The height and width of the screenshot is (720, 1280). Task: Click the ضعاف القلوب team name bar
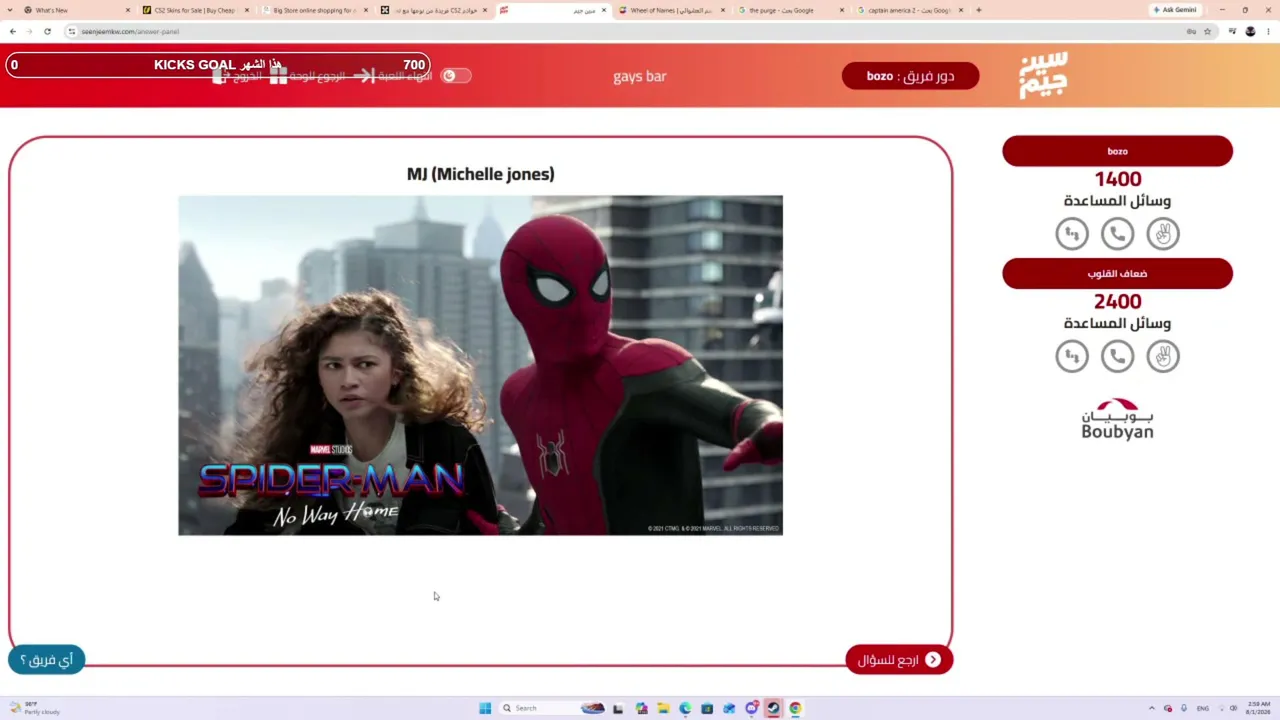point(1117,274)
